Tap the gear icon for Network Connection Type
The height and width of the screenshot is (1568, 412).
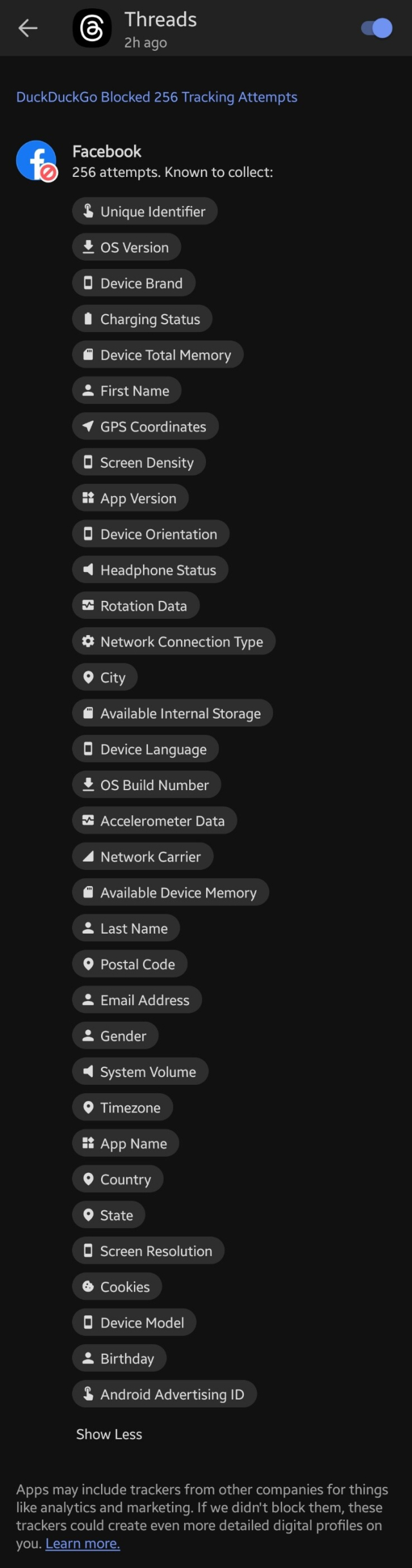pyautogui.click(x=88, y=641)
